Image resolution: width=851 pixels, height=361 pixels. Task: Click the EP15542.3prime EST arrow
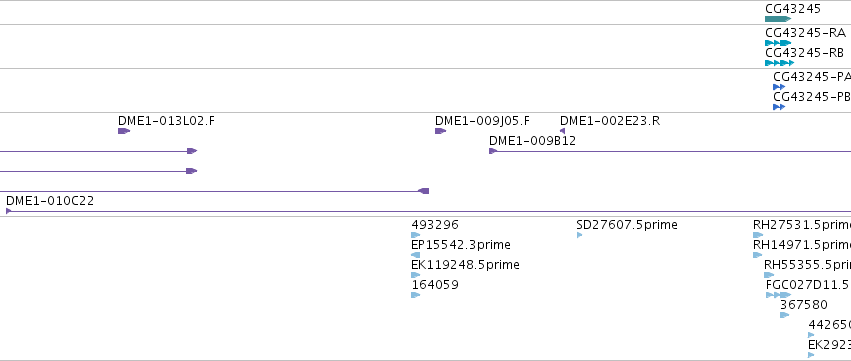416,255
